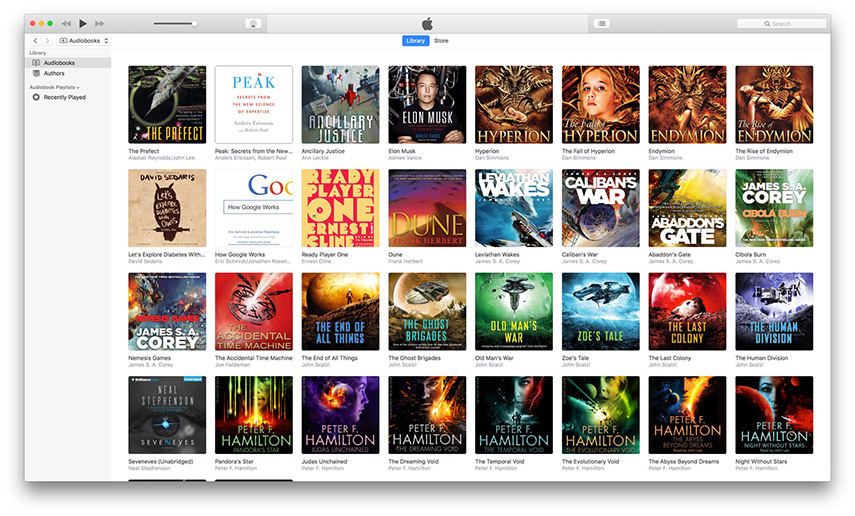The image size is (855, 516).
Task: Open the Up Next list icon
Action: 601,23
